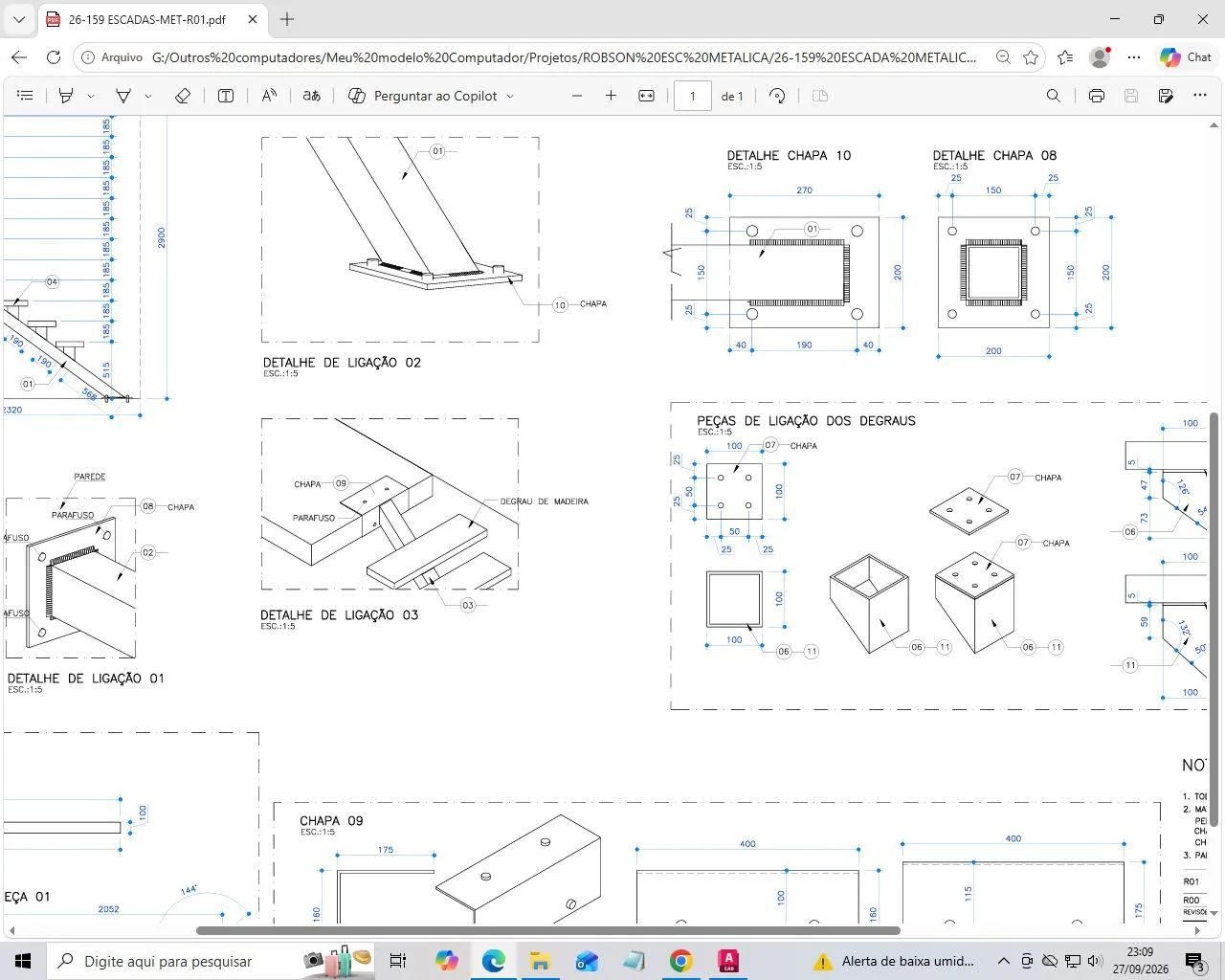This screenshot has height=980, width=1225.
Task: Add this page to favorites
Action: (1031, 57)
